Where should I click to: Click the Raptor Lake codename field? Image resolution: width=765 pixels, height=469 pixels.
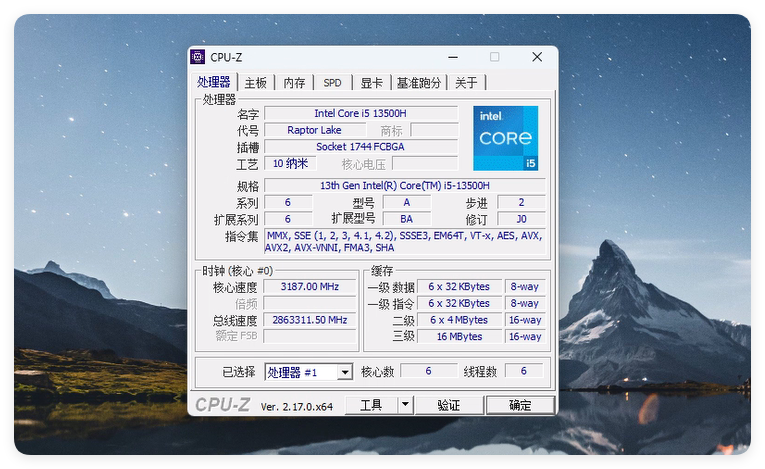tap(315, 130)
